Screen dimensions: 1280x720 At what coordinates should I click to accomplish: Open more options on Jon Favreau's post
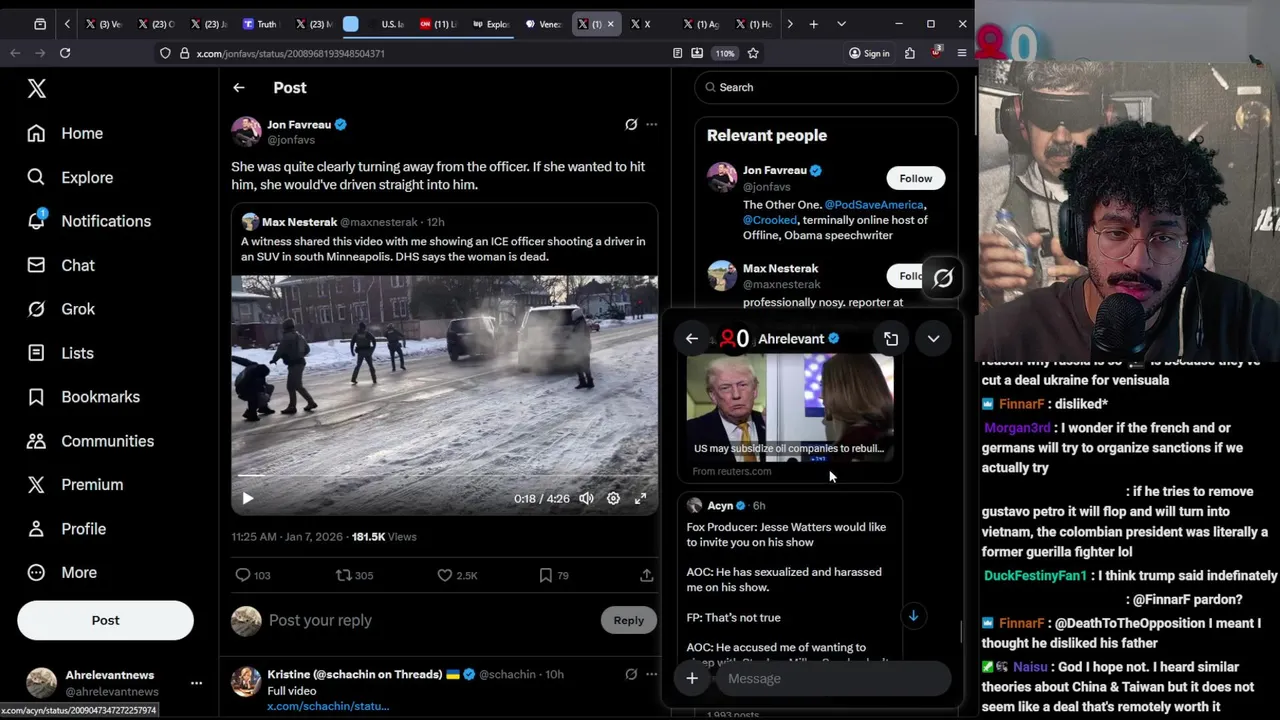(x=651, y=124)
